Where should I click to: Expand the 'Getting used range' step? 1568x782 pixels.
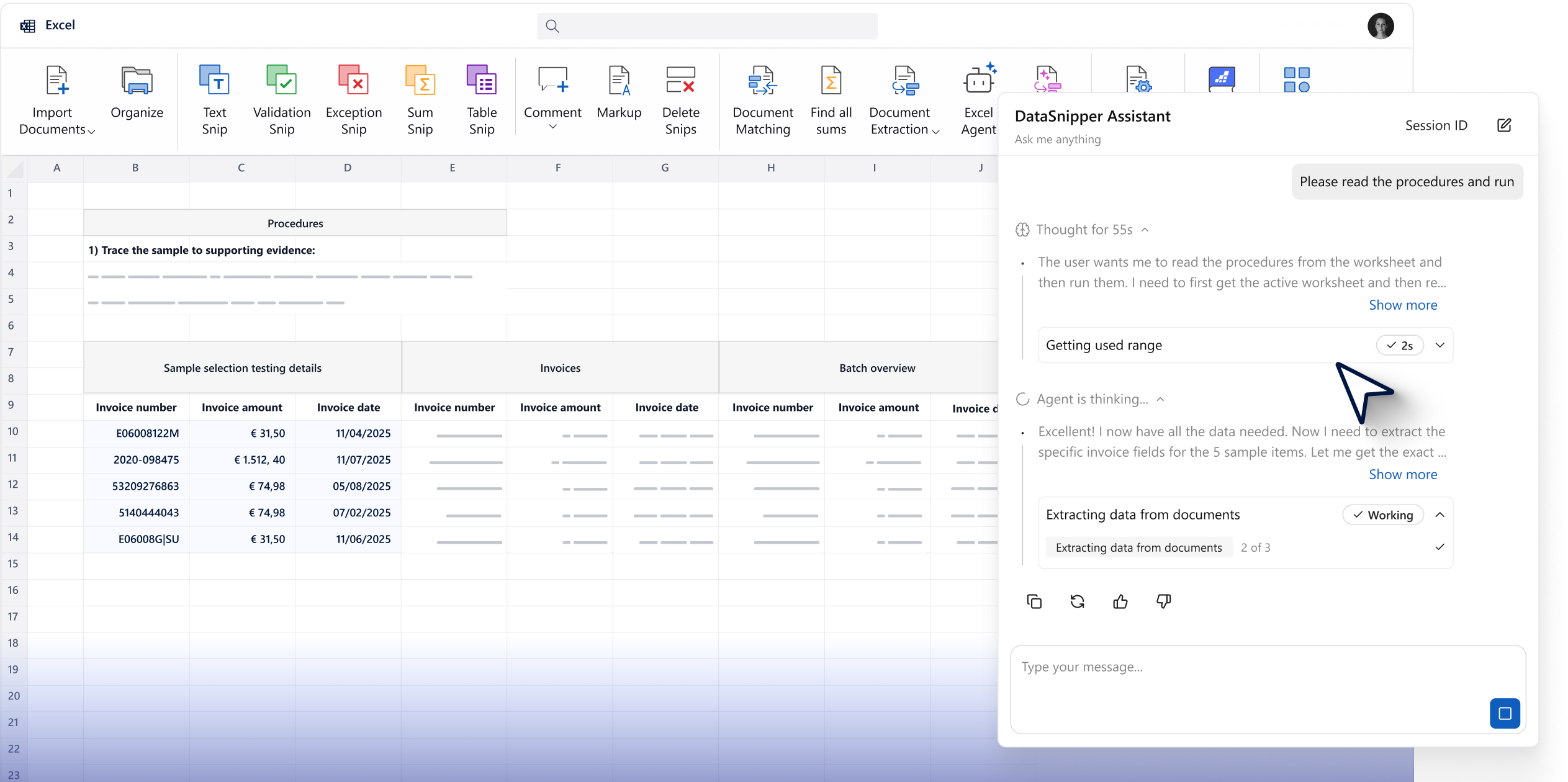point(1440,345)
